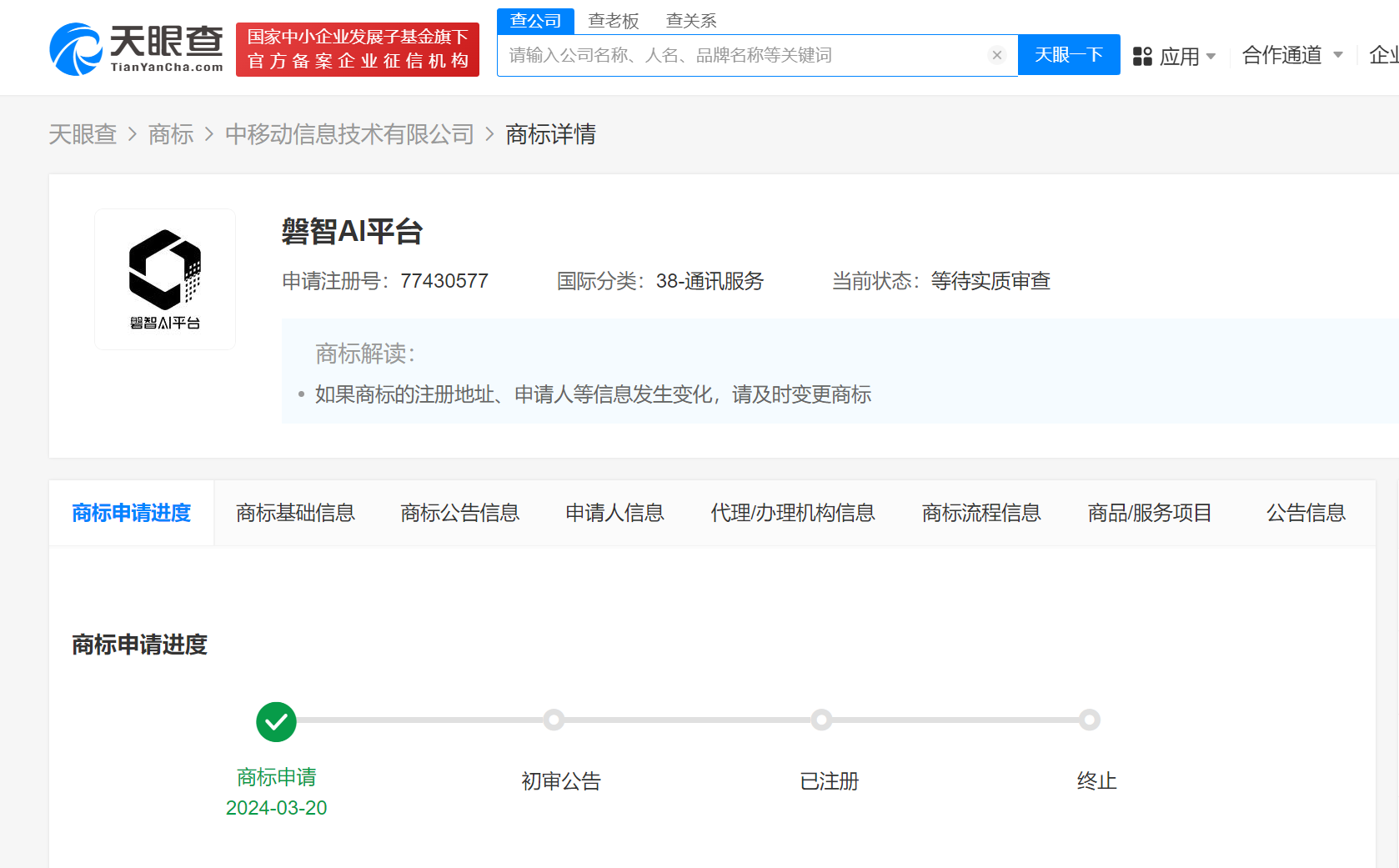Select the 查公司 search tab
The image size is (1399, 868).
pyautogui.click(x=535, y=21)
